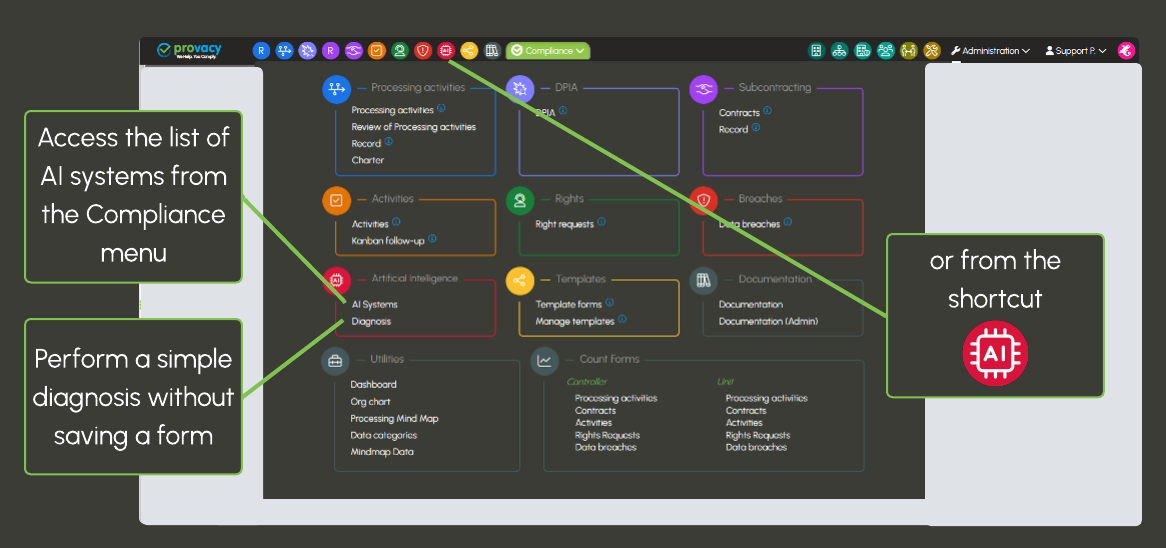Image resolution: width=1166 pixels, height=548 pixels.
Task: Open the orange checkbox Activities toolbar shortcut
Action: pos(377,50)
